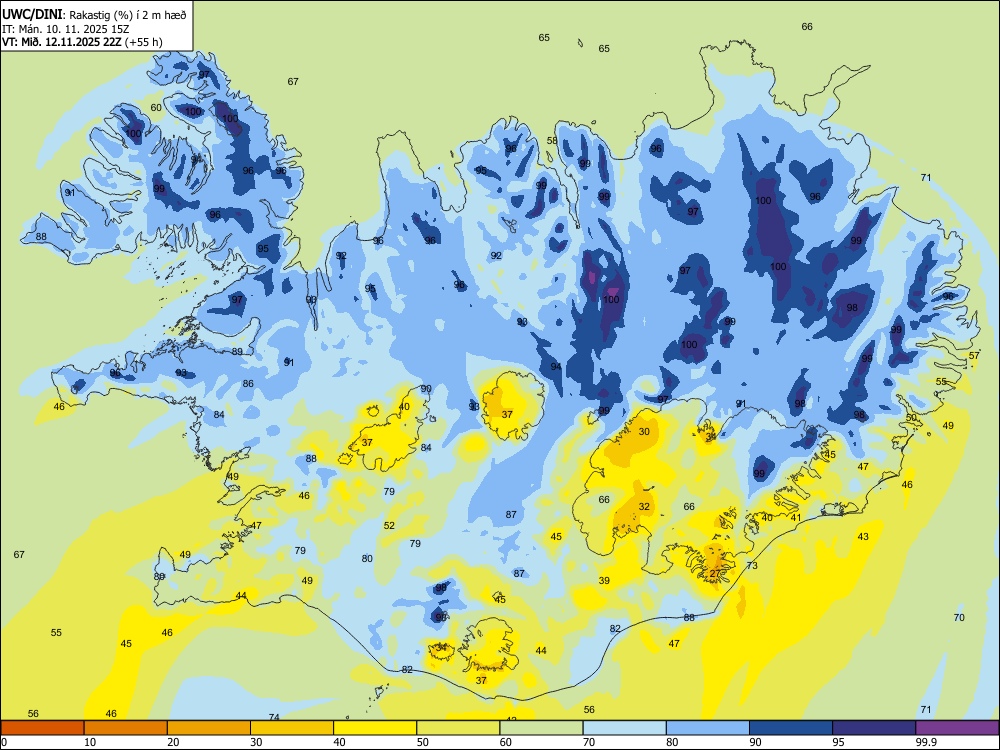
Task: Click the 30–40 golden legend swatch
Action: (x=292, y=728)
